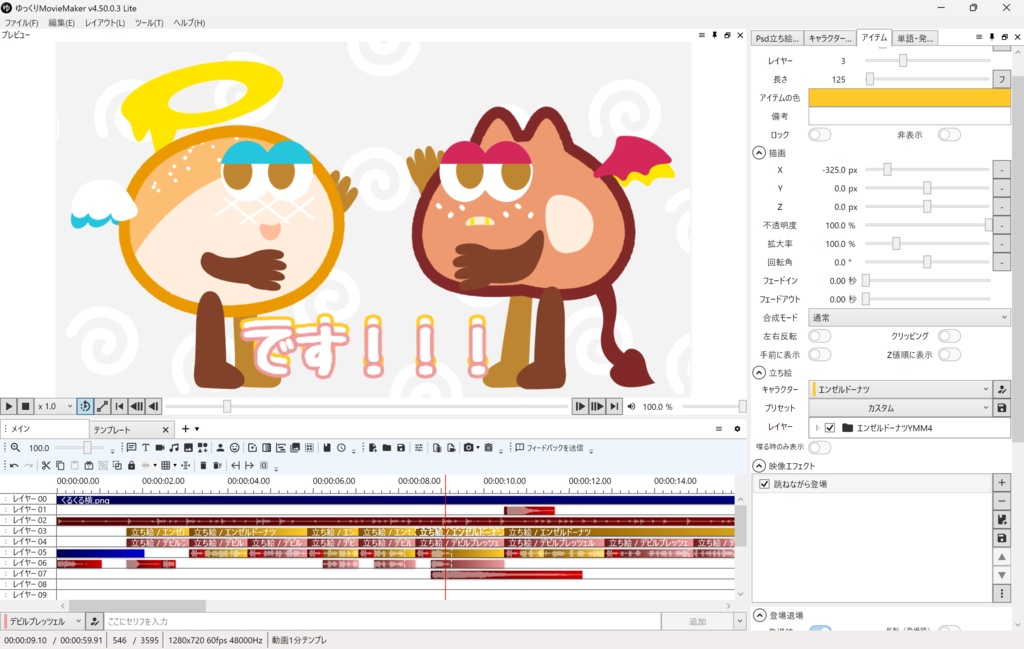
Task: Remove video effect with minus button
Action: tap(1002, 501)
